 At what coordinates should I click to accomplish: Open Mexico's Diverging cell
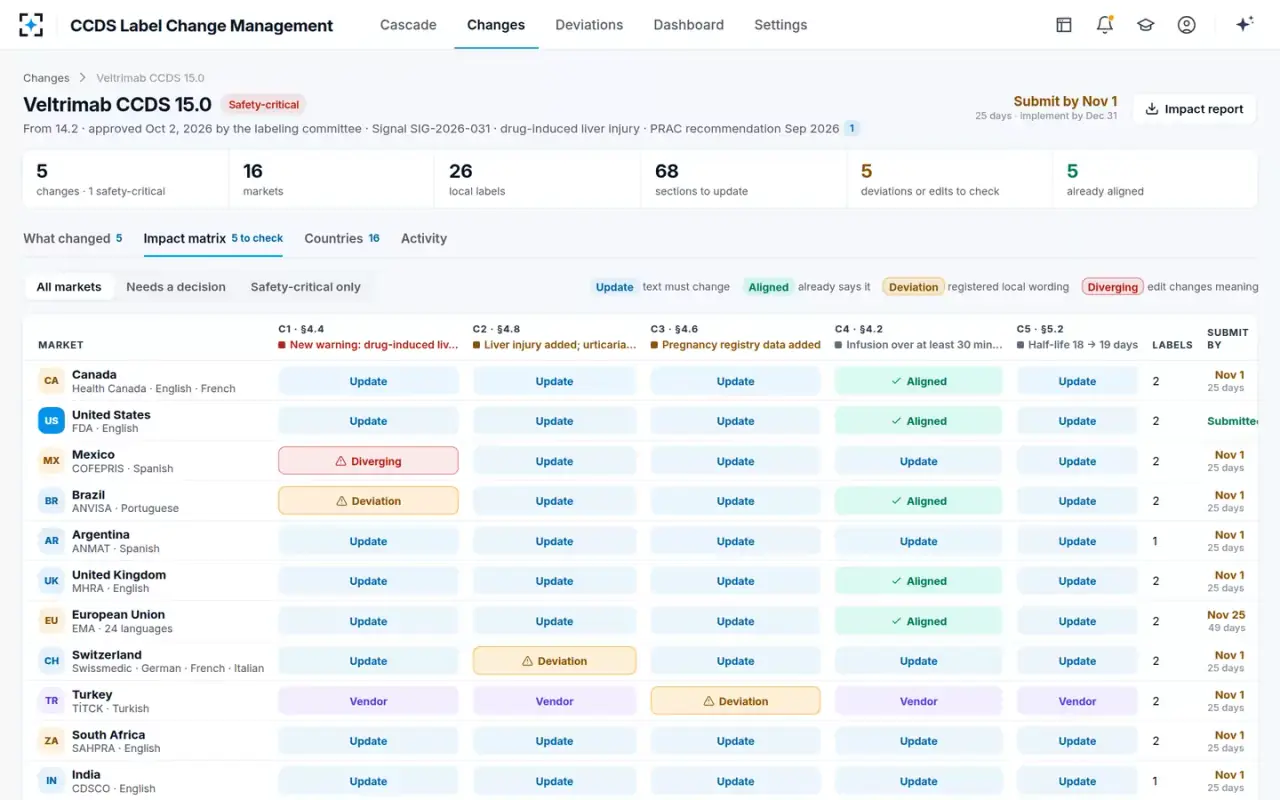[368, 461]
